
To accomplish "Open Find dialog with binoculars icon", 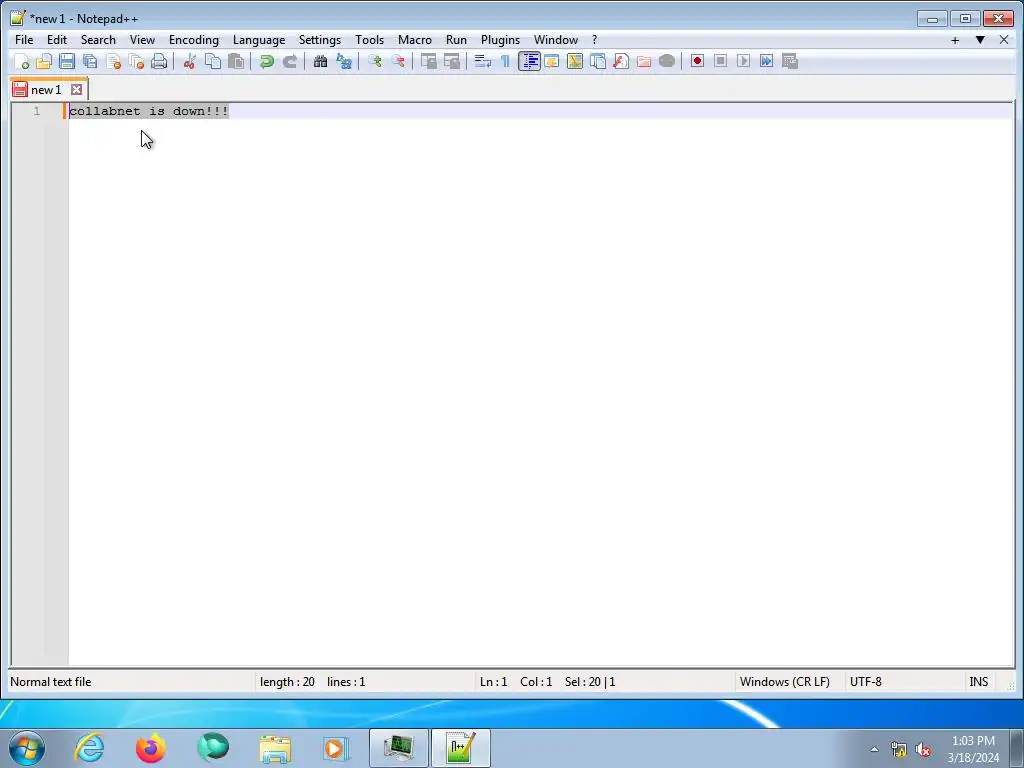I will 320,61.
